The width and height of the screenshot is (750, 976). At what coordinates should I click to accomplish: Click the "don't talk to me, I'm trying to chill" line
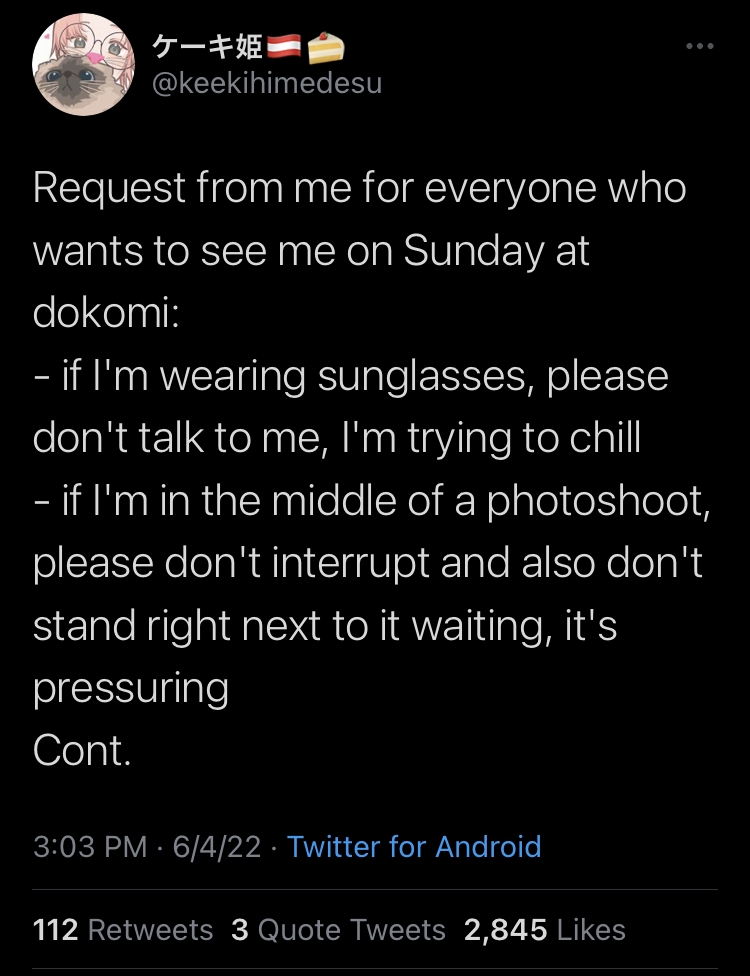pos(336,439)
